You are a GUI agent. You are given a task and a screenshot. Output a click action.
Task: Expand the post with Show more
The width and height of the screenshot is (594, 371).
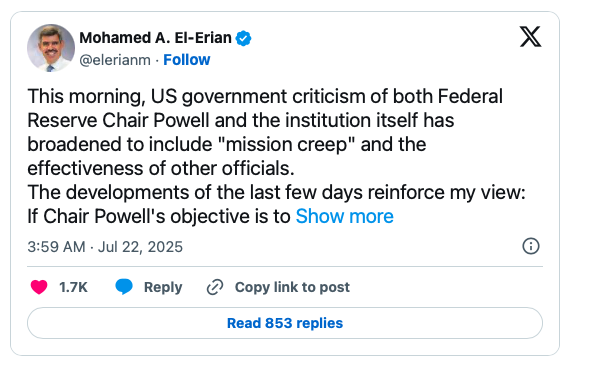[344, 216]
